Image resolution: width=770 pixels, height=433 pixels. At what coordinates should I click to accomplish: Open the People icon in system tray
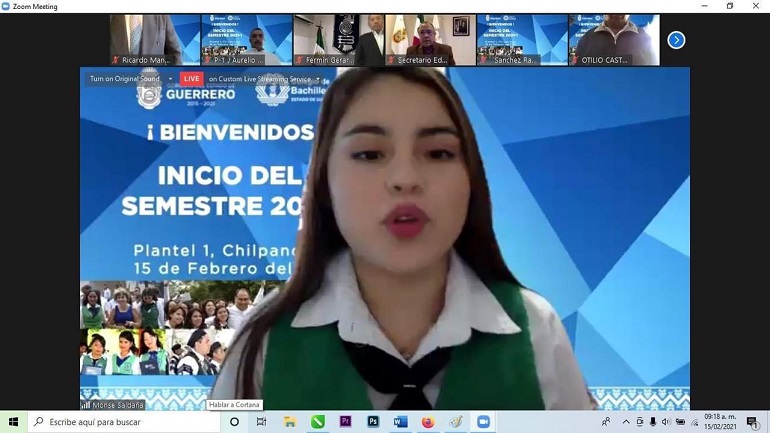pos(606,422)
